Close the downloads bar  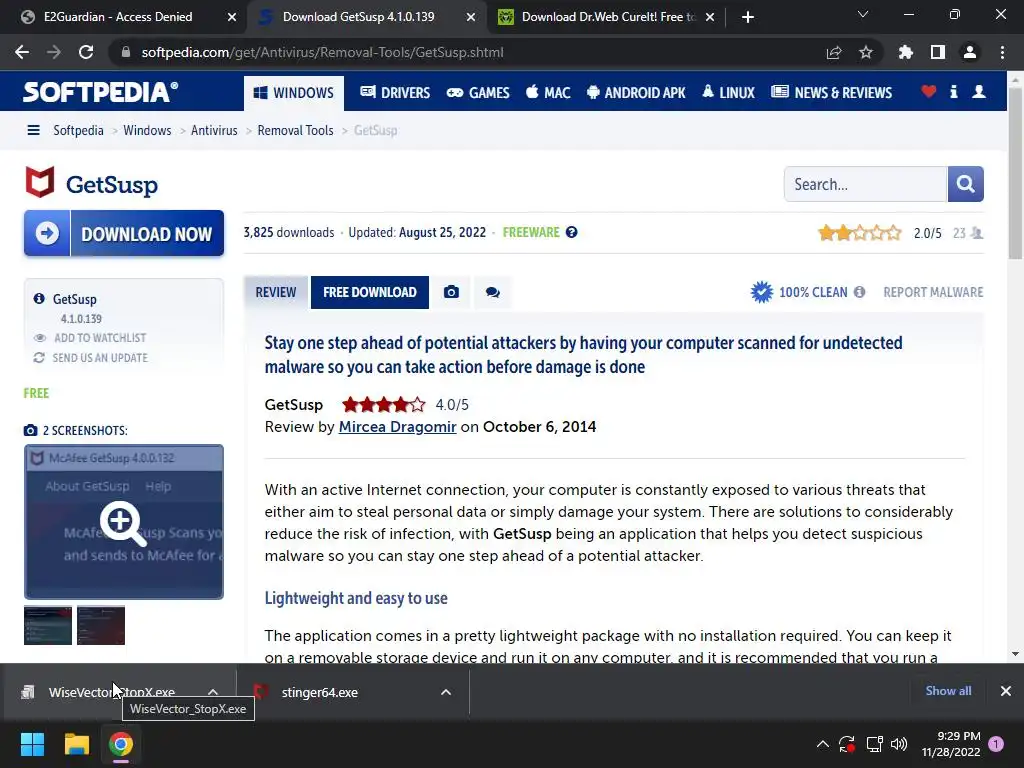click(1006, 691)
